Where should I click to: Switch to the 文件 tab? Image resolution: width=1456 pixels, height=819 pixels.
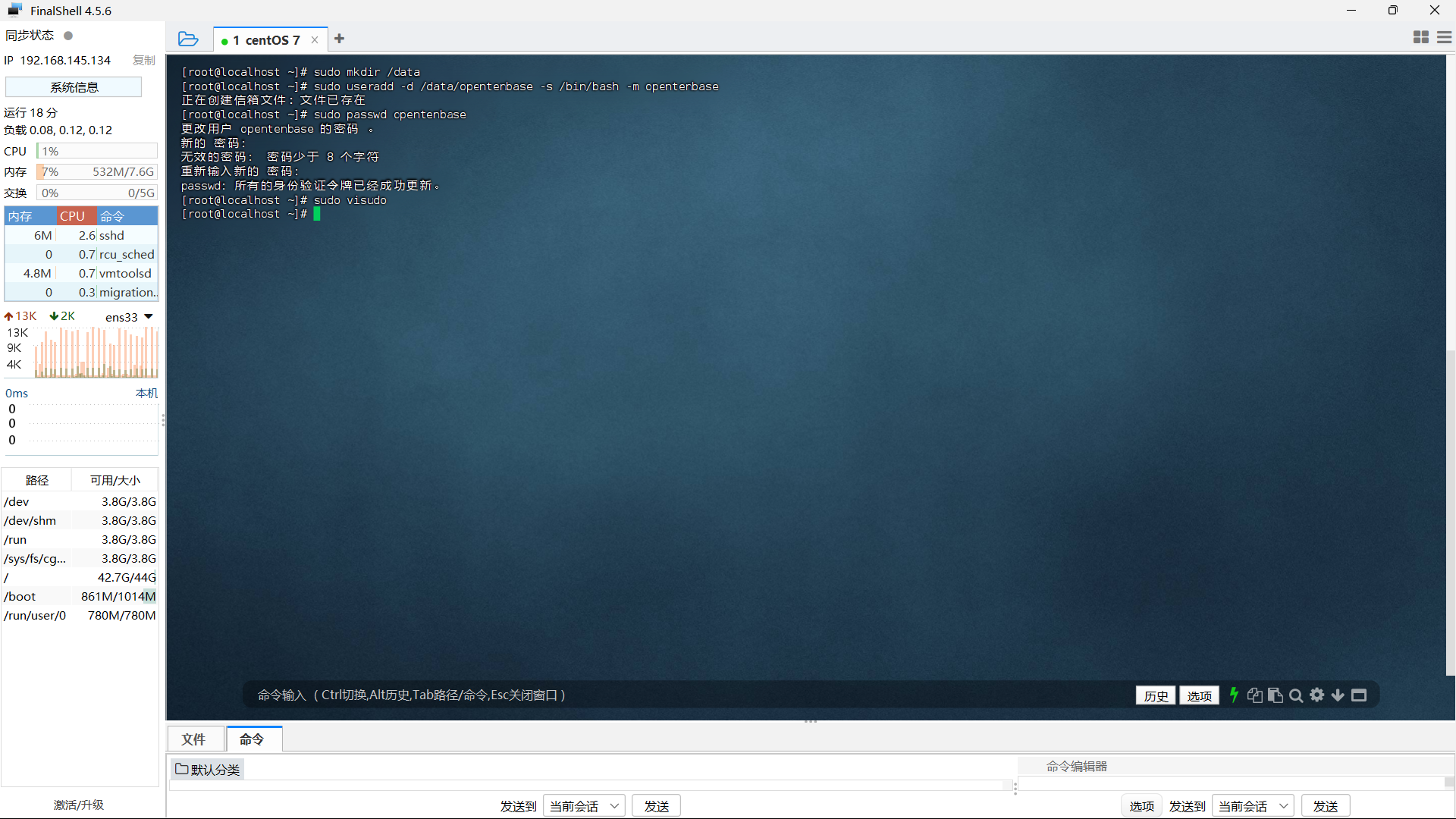coord(193,739)
